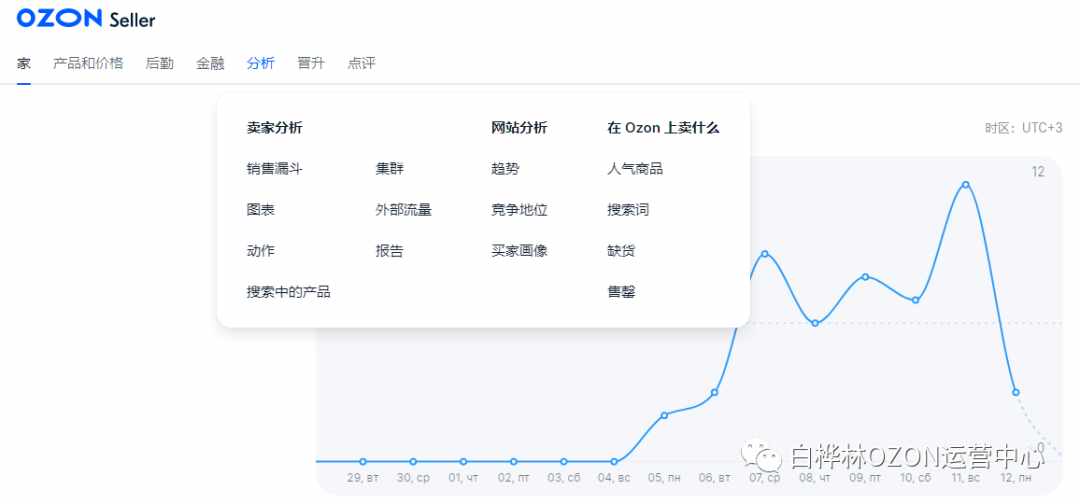This screenshot has height=504, width=1080.
Task: Click chart data point for 05, пн
Action: click(664, 415)
